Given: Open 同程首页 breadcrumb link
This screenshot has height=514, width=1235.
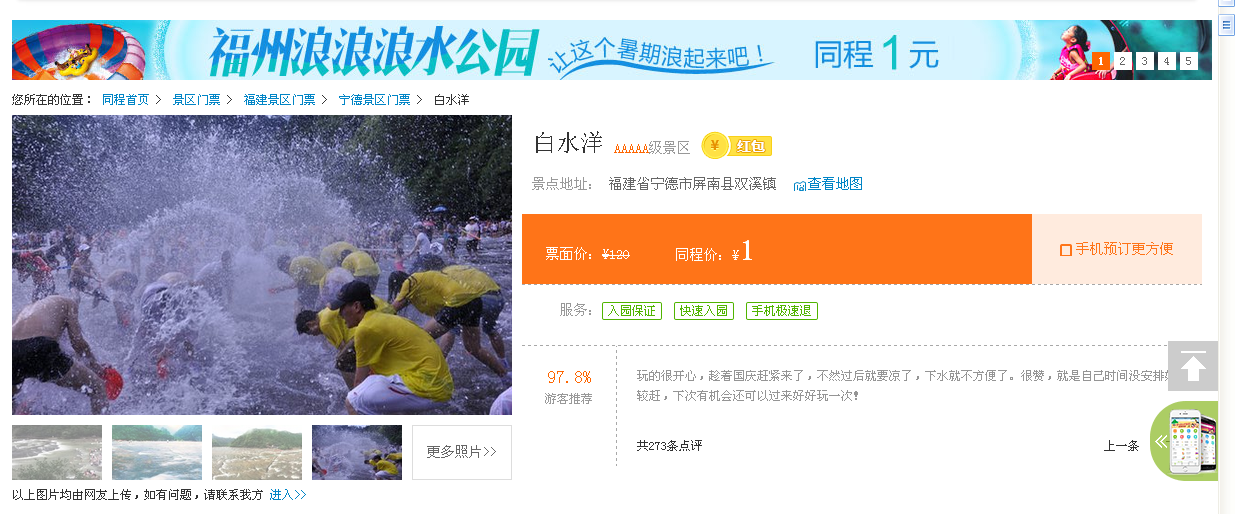Looking at the screenshot, I should tap(126, 100).
